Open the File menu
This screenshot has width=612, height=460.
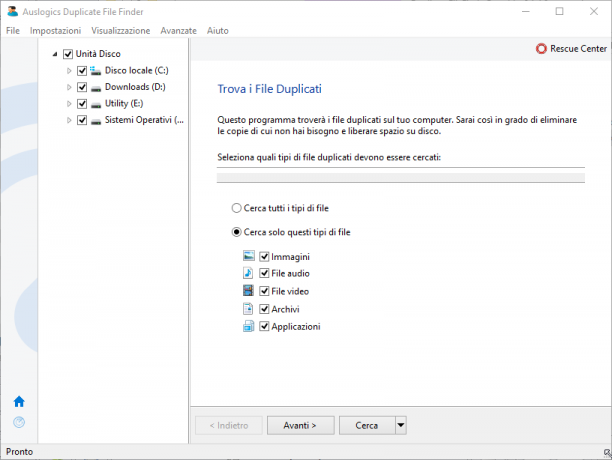coord(12,30)
